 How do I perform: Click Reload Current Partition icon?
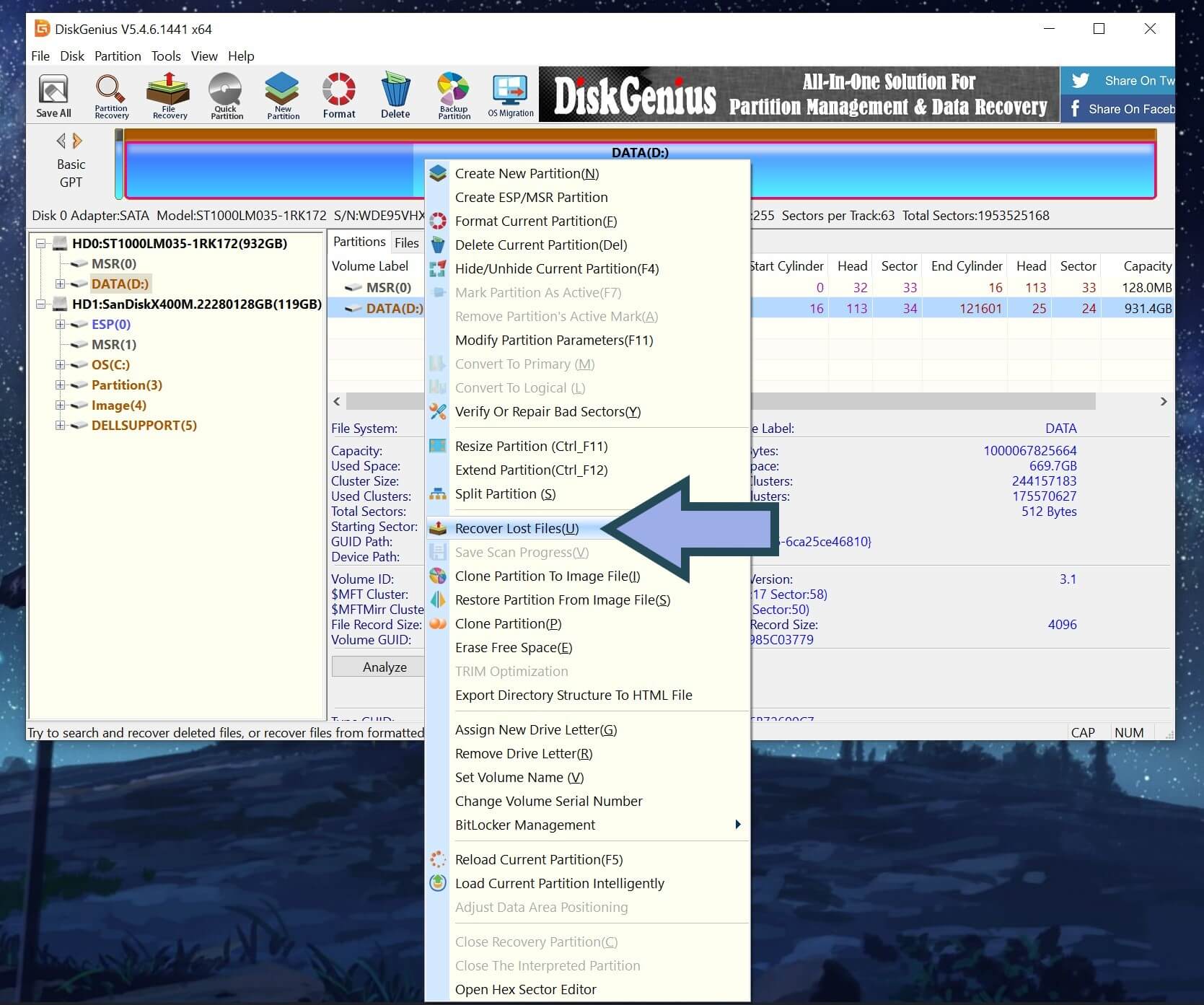[x=438, y=859]
